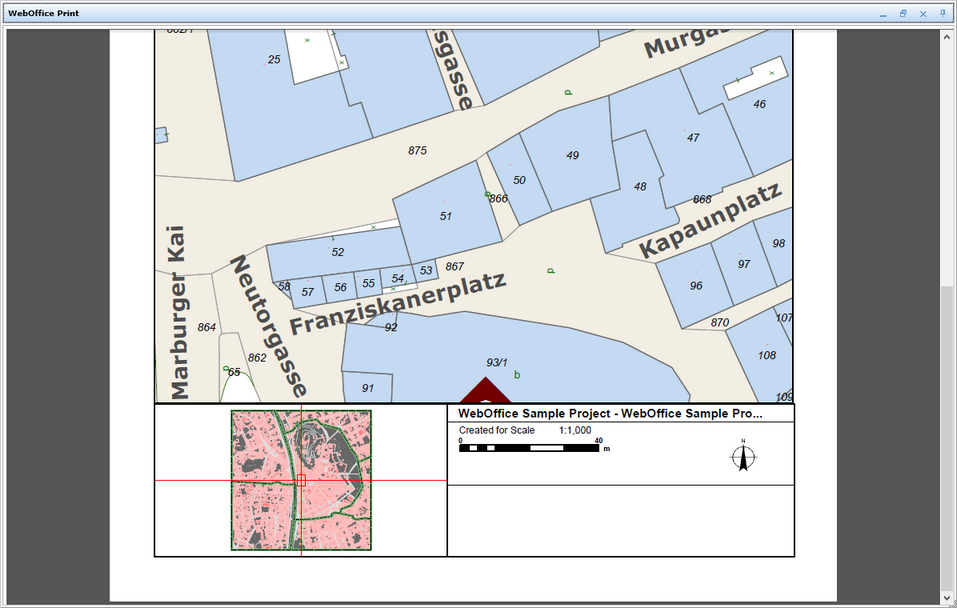Screen dimensions: 957x608
Task: Click the scroll down arrow
Action: coord(946,597)
